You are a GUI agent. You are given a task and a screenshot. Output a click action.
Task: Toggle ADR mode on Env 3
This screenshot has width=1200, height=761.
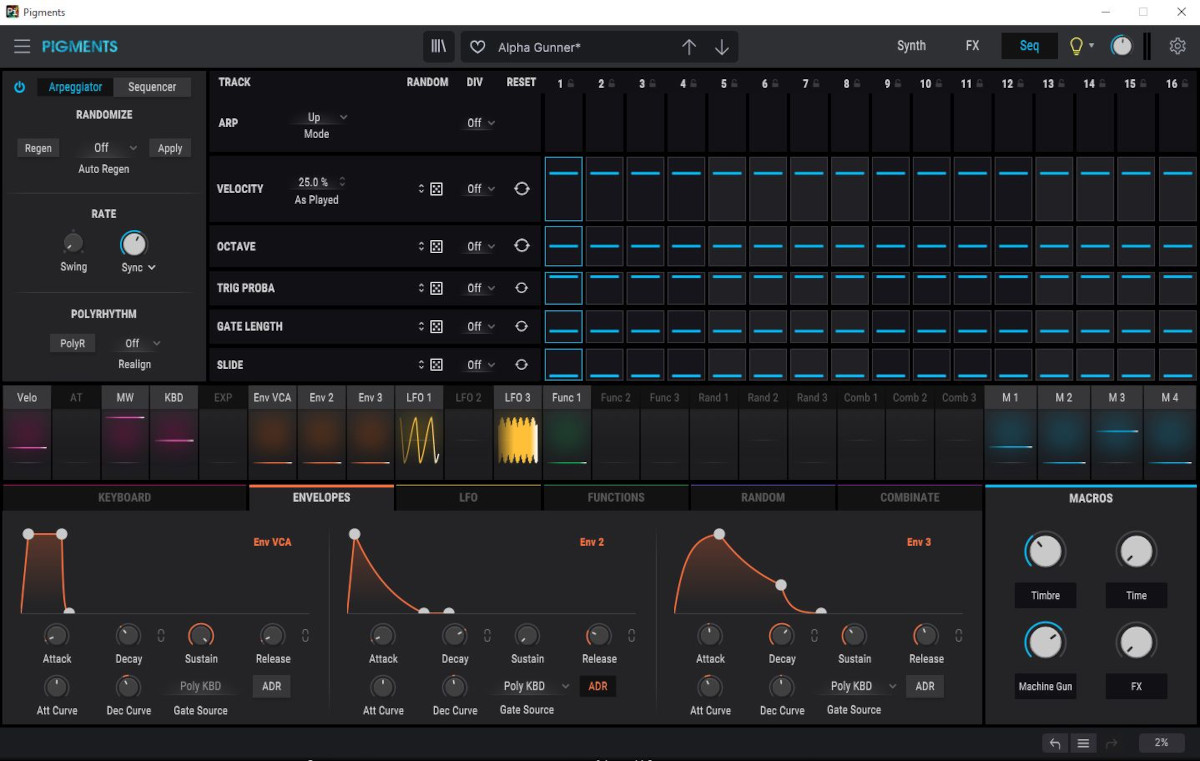925,686
